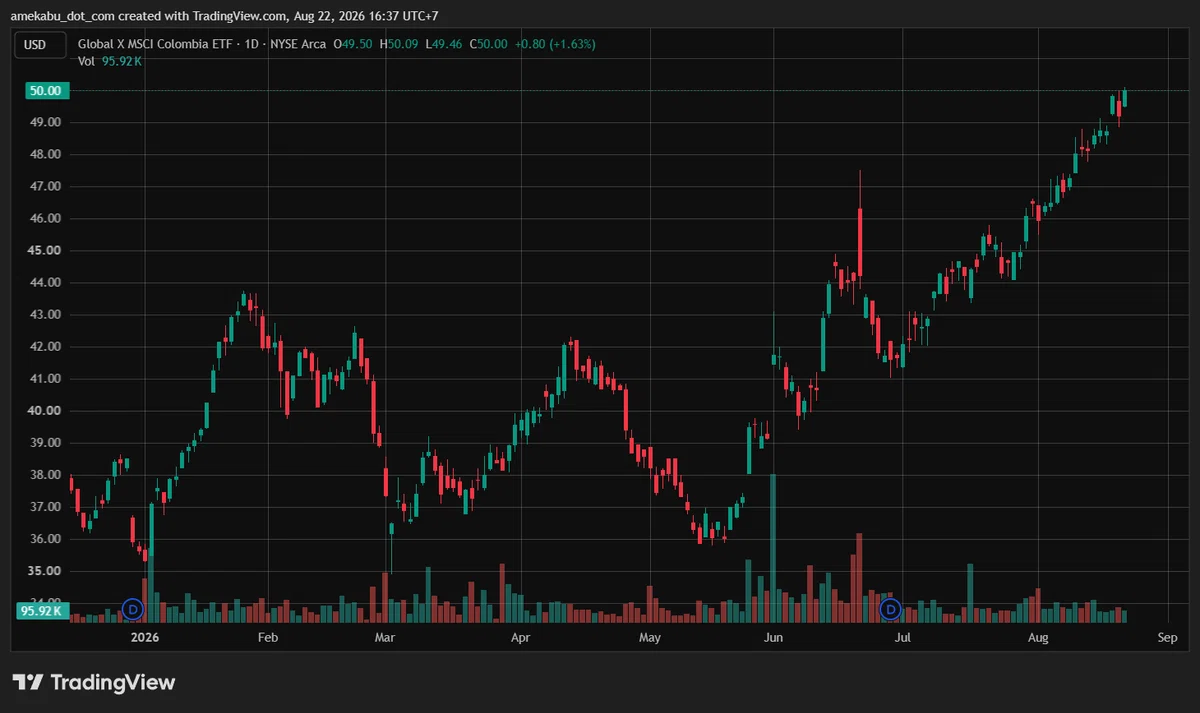The height and width of the screenshot is (713, 1200).
Task: Click the Apr label on the time axis
Action: tap(520, 637)
